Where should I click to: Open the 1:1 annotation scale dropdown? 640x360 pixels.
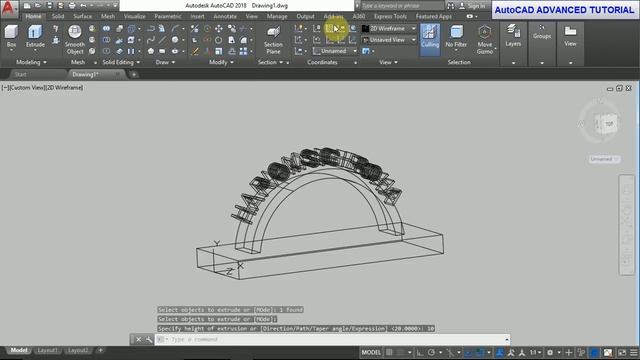[x=536, y=352]
